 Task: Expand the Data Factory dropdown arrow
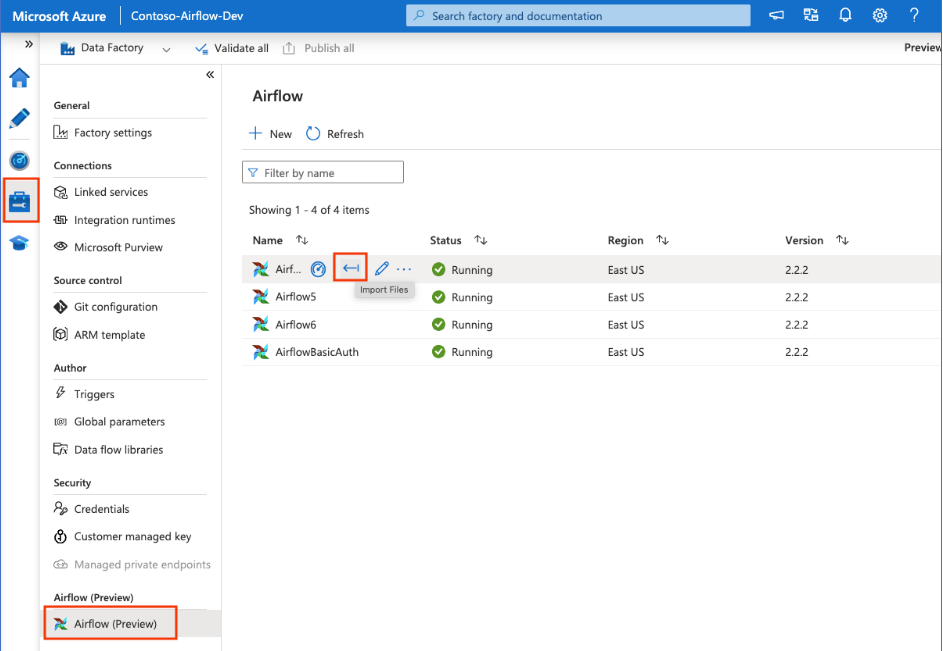click(166, 49)
